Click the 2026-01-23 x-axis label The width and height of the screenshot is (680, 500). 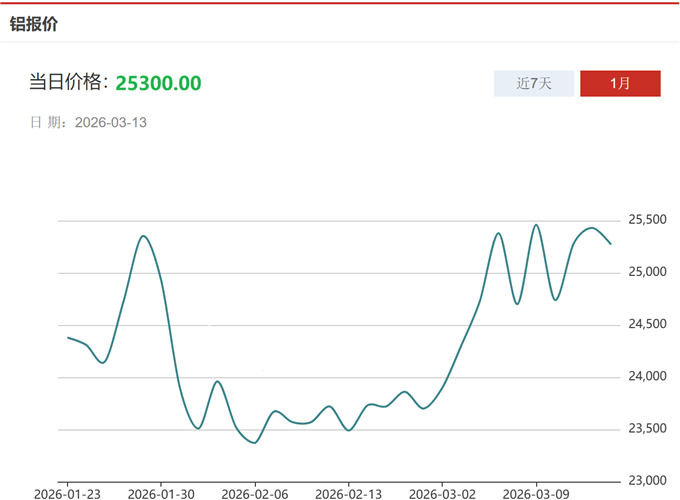68,493
